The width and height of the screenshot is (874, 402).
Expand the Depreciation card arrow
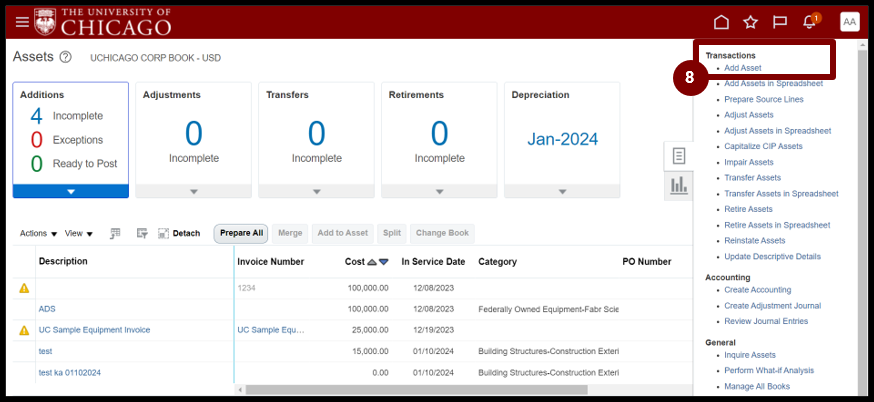coord(562,192)
